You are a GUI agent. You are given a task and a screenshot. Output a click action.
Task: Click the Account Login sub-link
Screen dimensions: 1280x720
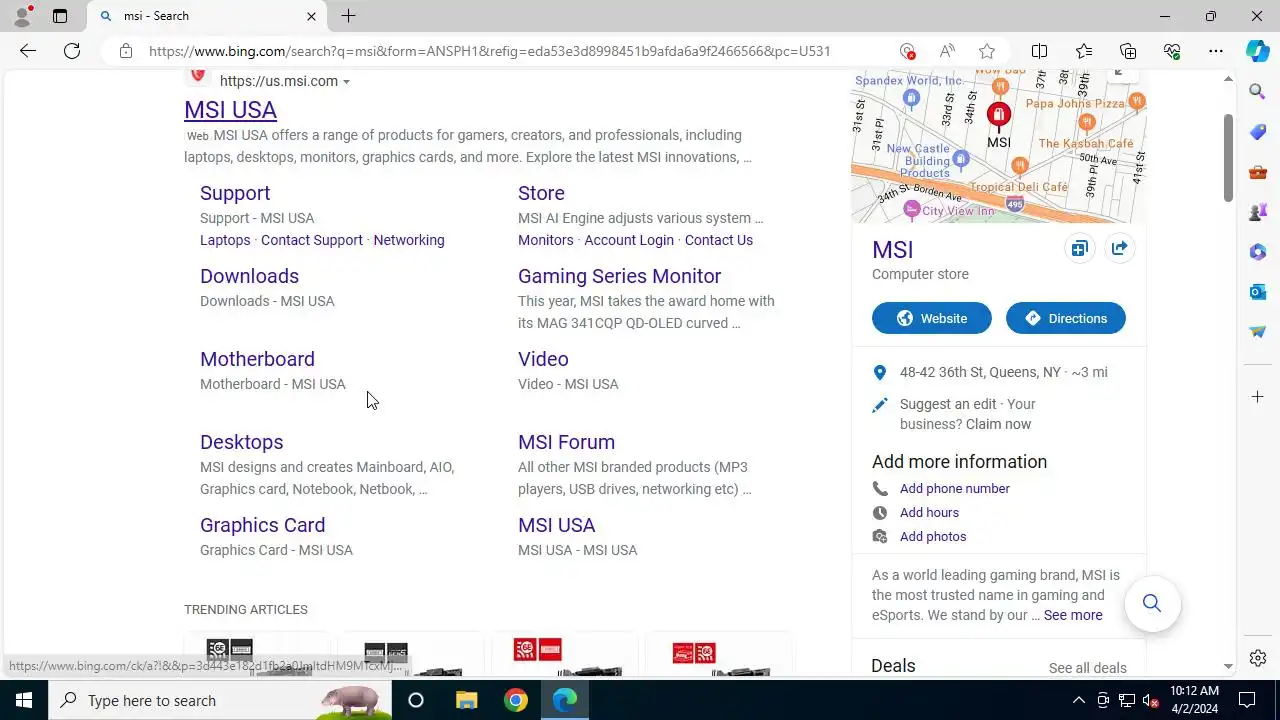[629, 240]
